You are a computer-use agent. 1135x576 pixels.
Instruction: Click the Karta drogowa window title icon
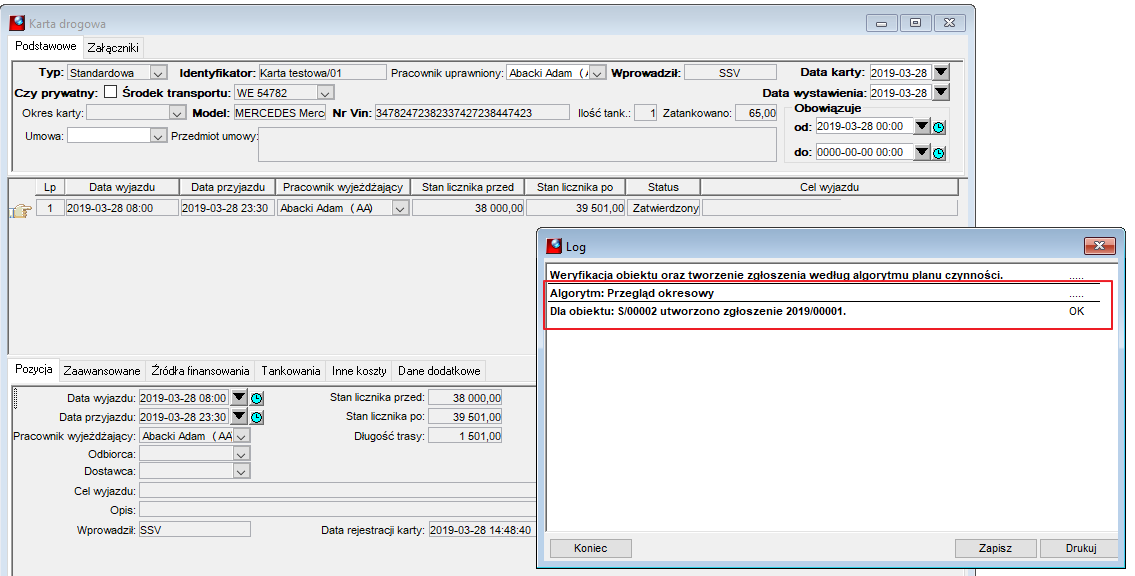click(17, 23)
